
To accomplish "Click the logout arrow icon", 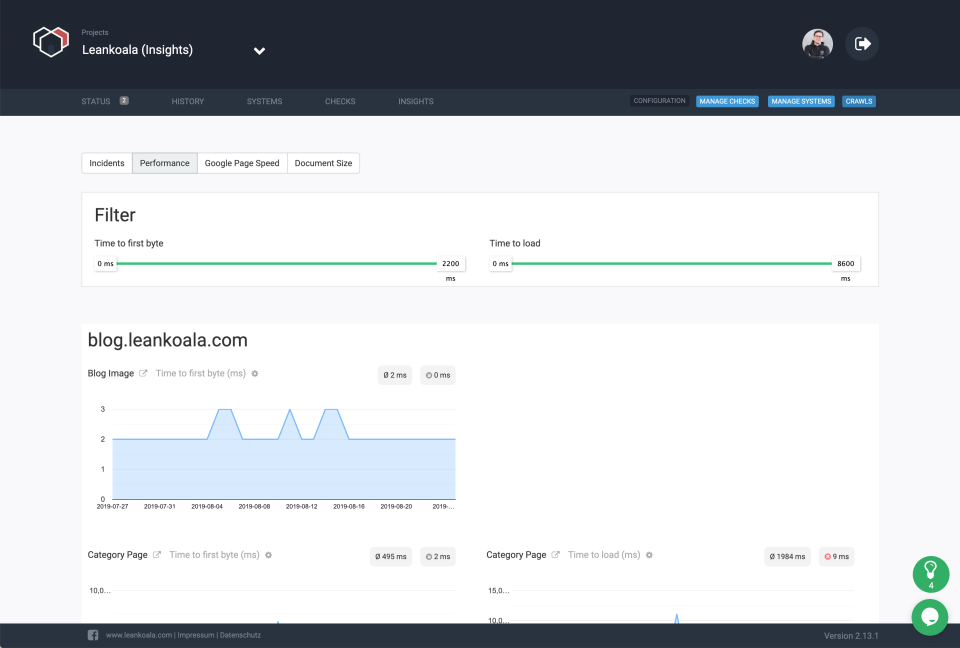I will tap(862, 43).
